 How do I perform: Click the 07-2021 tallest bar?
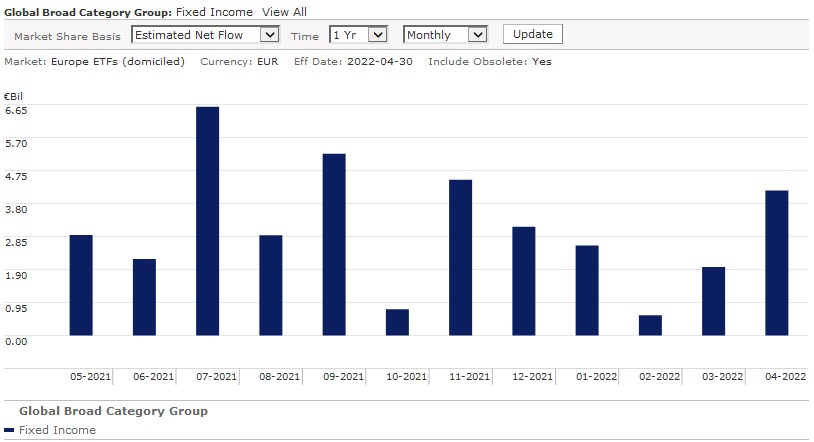tap(207, 220)
